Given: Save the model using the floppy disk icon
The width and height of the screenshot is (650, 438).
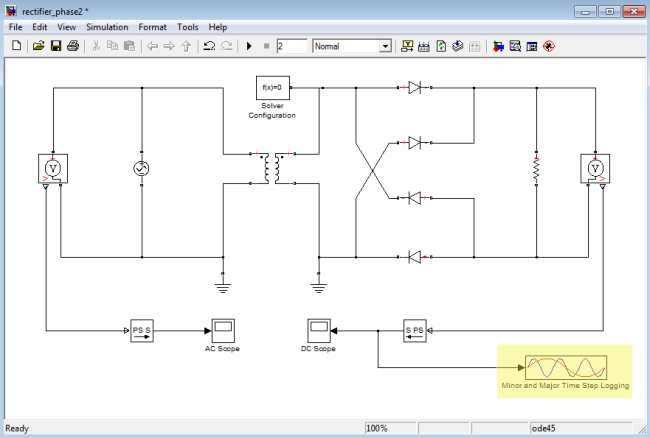Looking at the screenshot, I should click(55, 46).
